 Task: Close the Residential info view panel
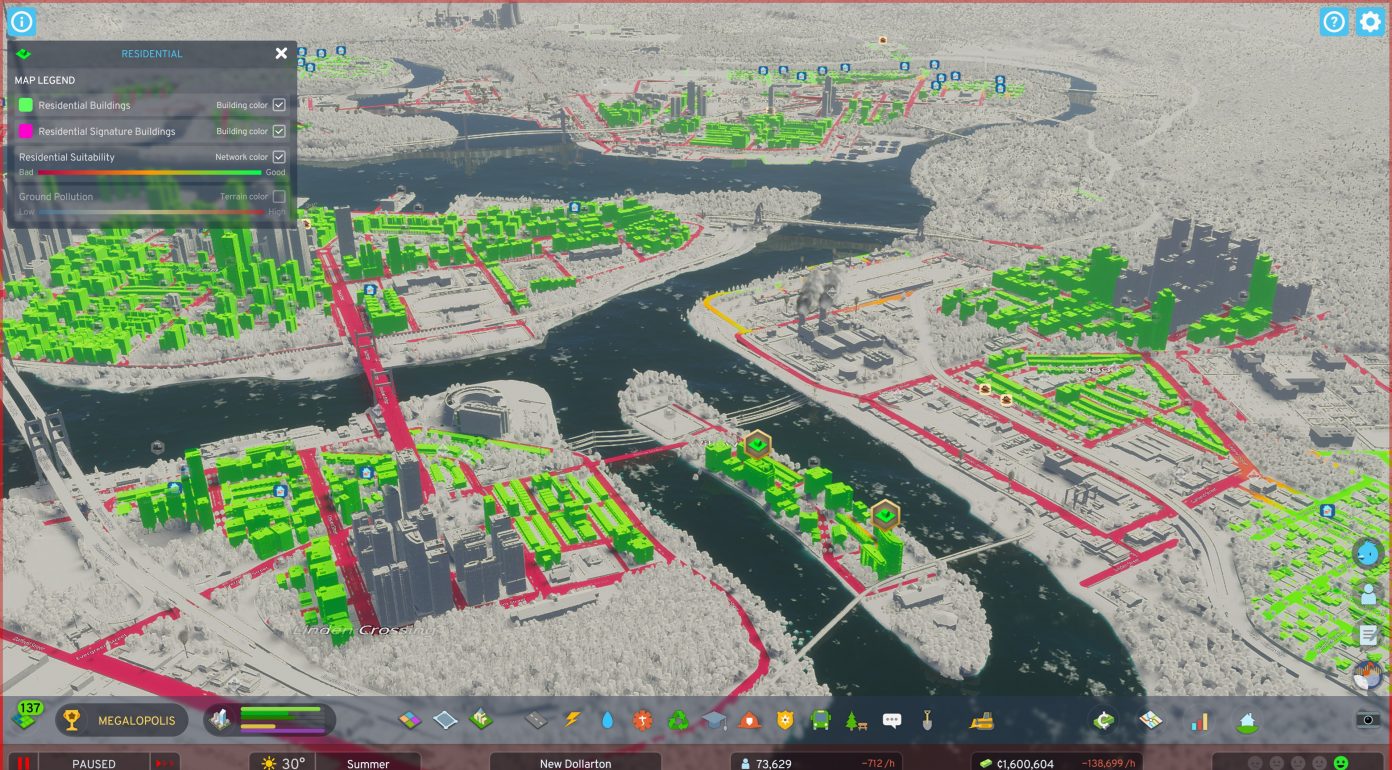(x=281, y=53)
